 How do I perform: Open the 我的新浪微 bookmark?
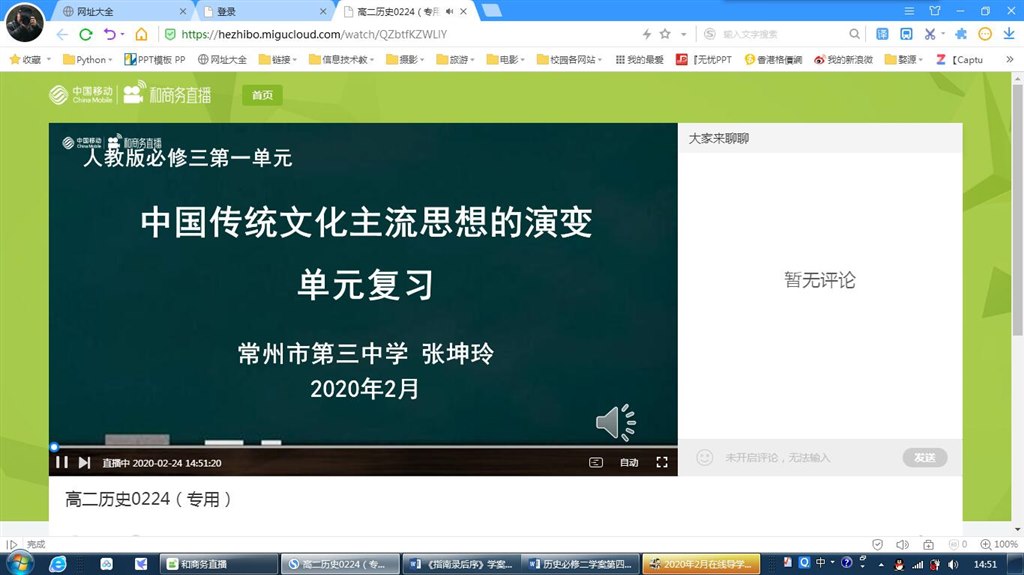point(843,59)
